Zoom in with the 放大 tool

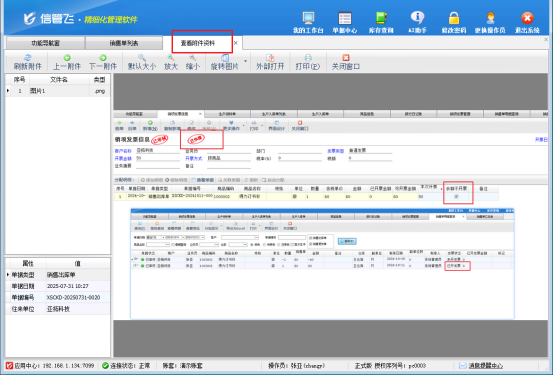(x=171, y=62)
